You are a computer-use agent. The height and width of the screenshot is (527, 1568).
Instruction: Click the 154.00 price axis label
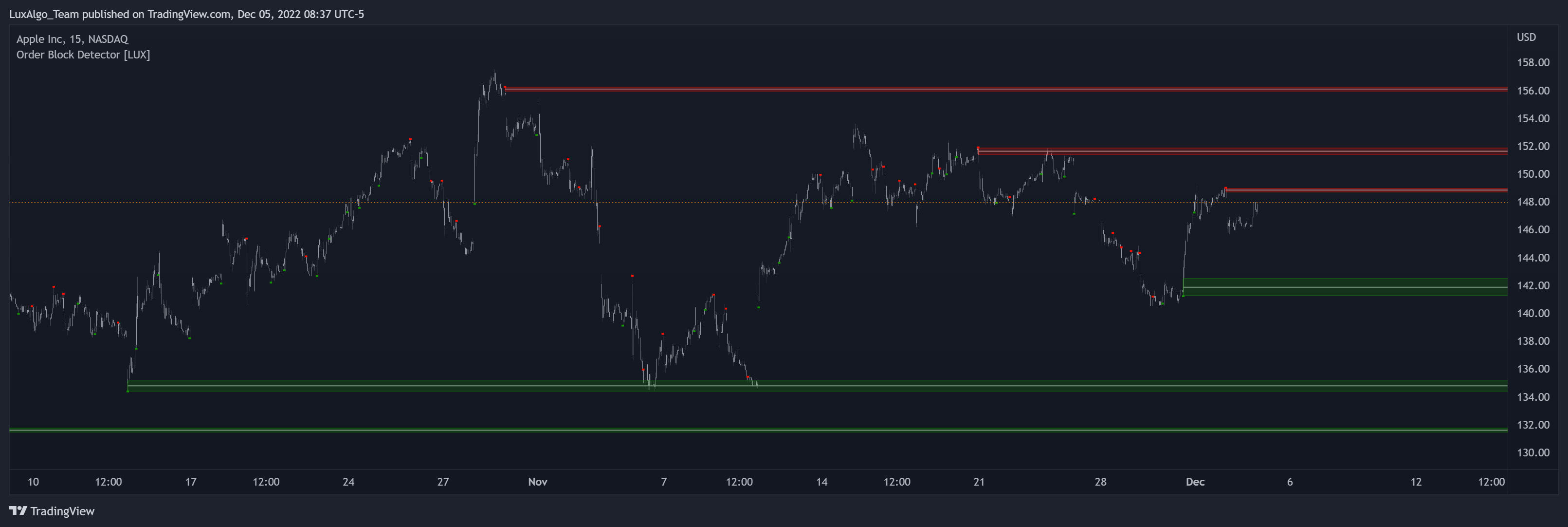[1532, 118]
